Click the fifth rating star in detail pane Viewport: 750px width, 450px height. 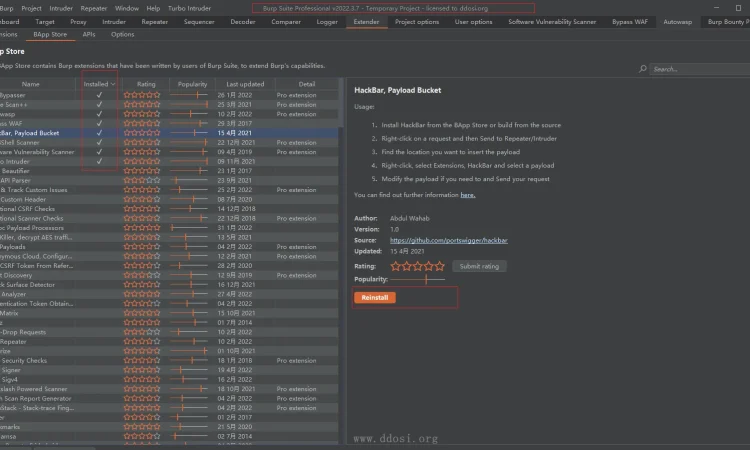tap(440, 266)
